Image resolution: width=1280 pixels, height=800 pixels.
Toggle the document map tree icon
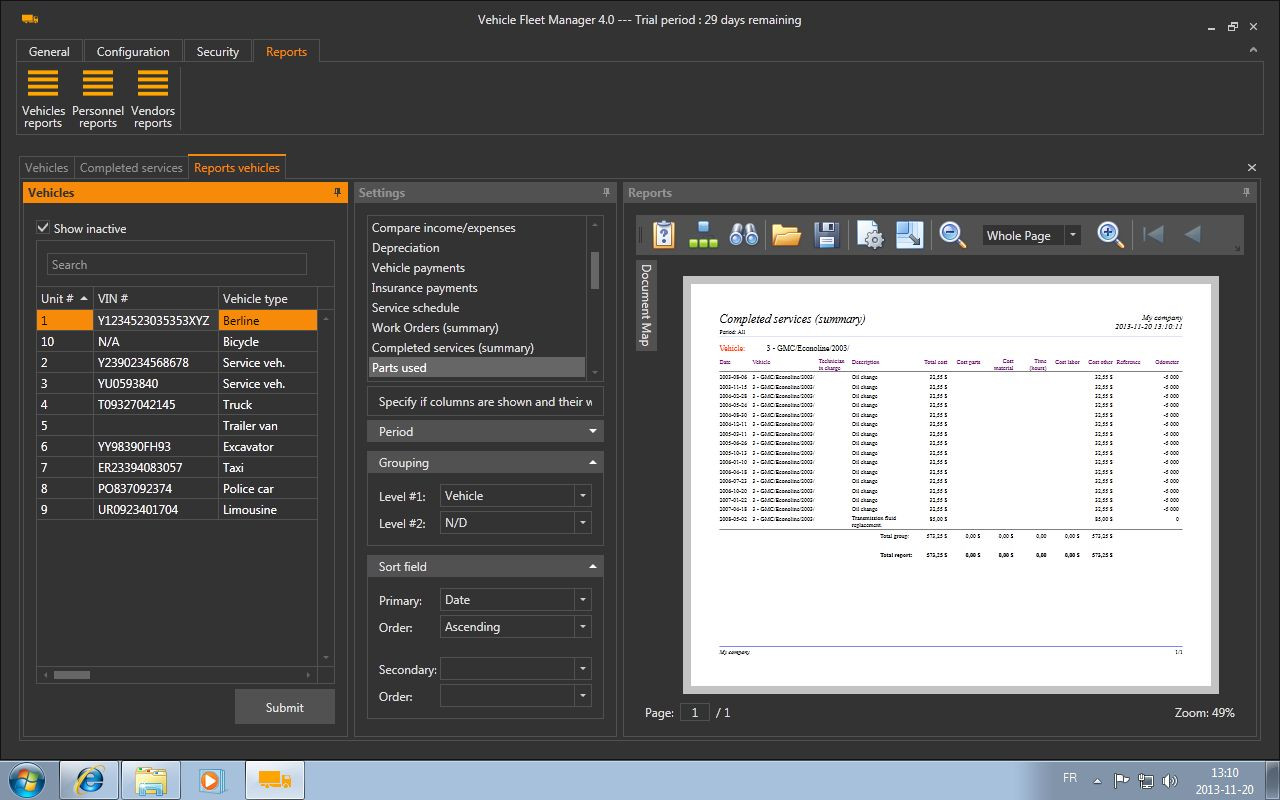click(703, 235)
